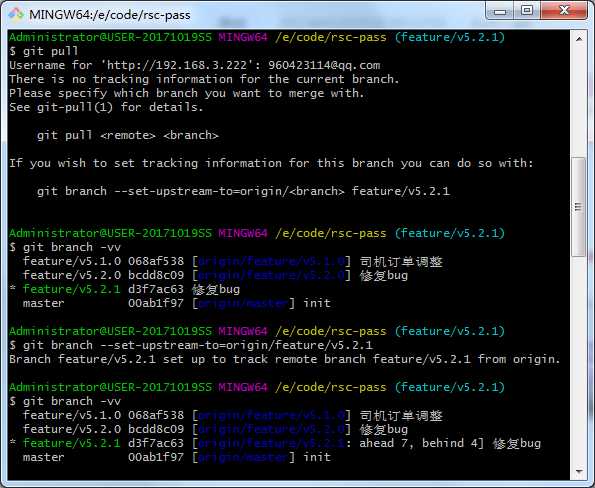The image size is (595, 488).
Task: Click the scrollbar track above the thumb
Action: point(579,102)
